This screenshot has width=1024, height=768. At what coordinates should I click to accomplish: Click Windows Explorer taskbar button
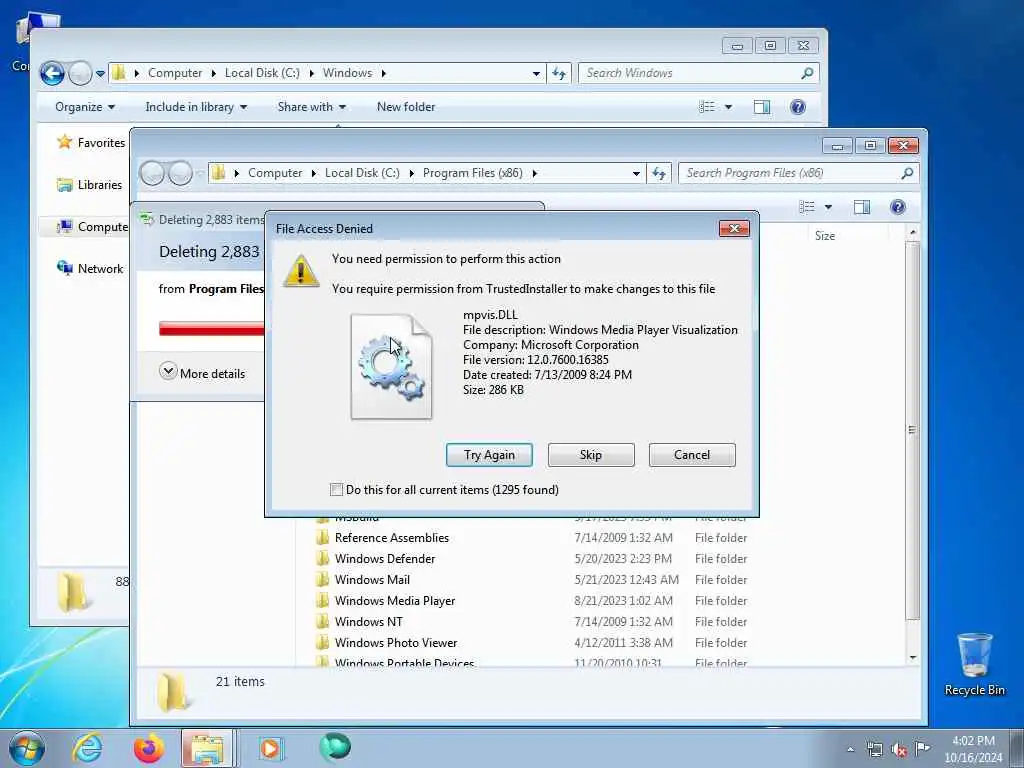click(207, 748)
